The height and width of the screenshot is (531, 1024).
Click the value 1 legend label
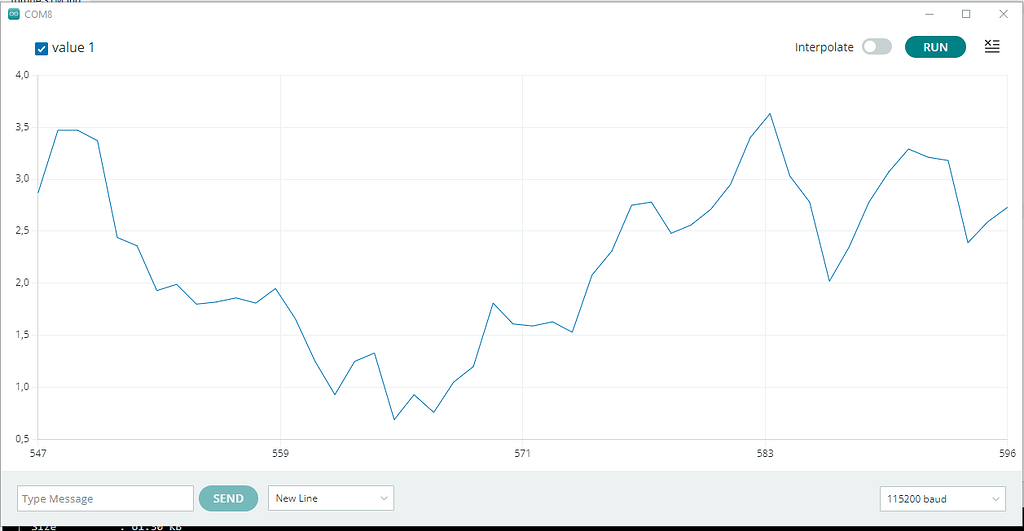click(x=73, y=48)
